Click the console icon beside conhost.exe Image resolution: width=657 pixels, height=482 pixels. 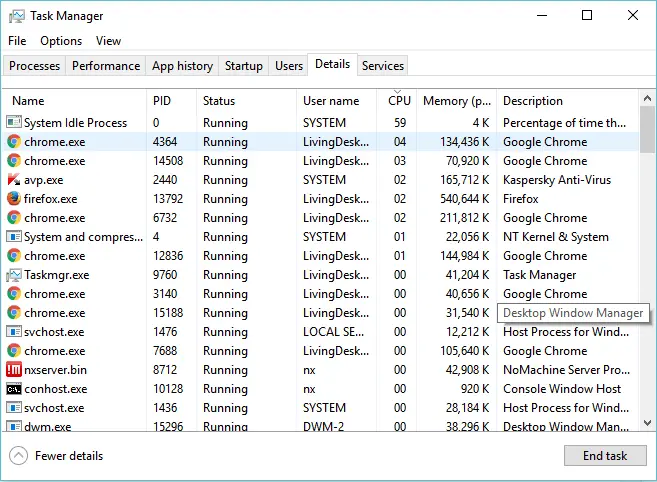[x=14, y=389]
